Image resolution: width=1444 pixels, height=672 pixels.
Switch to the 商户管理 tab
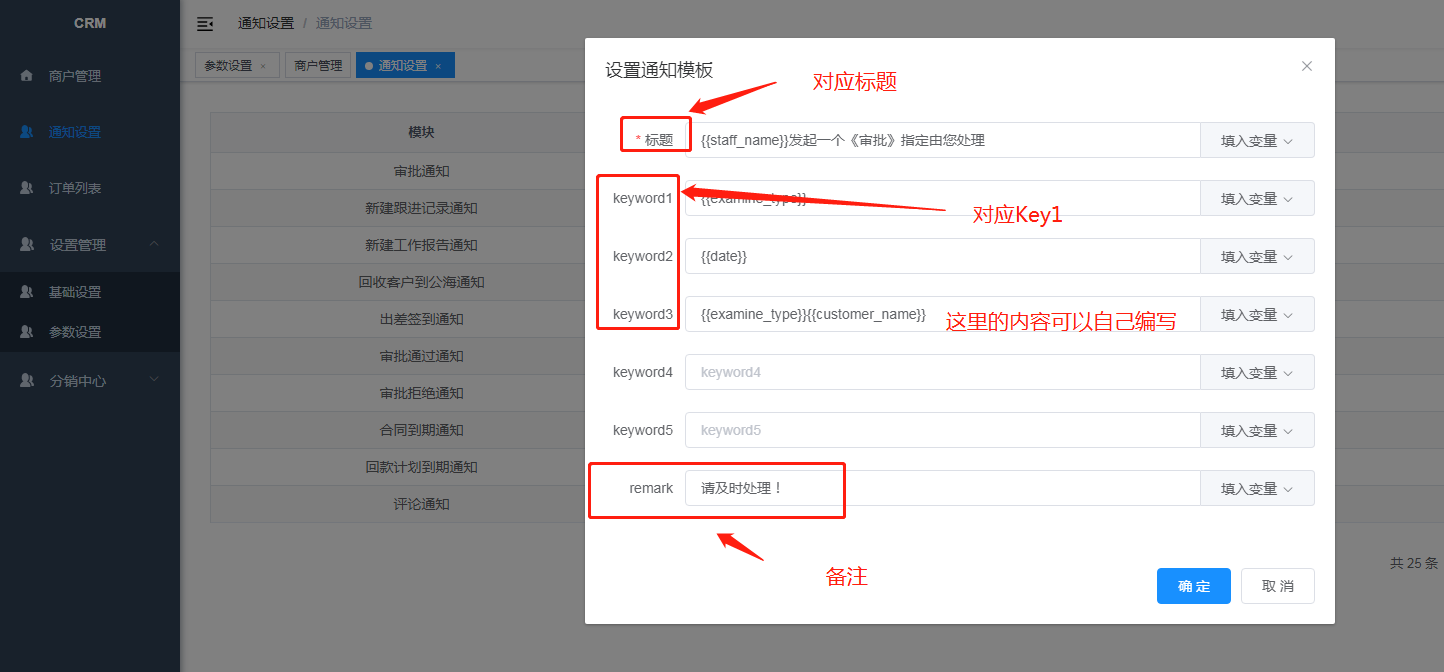(x=318, y=63)
